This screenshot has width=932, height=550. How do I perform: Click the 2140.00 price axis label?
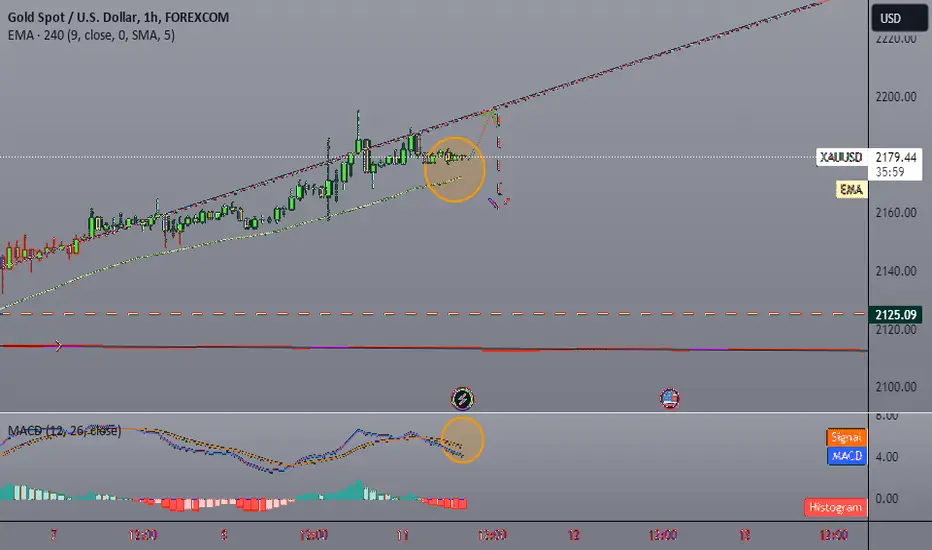click(x=896, y=271)
